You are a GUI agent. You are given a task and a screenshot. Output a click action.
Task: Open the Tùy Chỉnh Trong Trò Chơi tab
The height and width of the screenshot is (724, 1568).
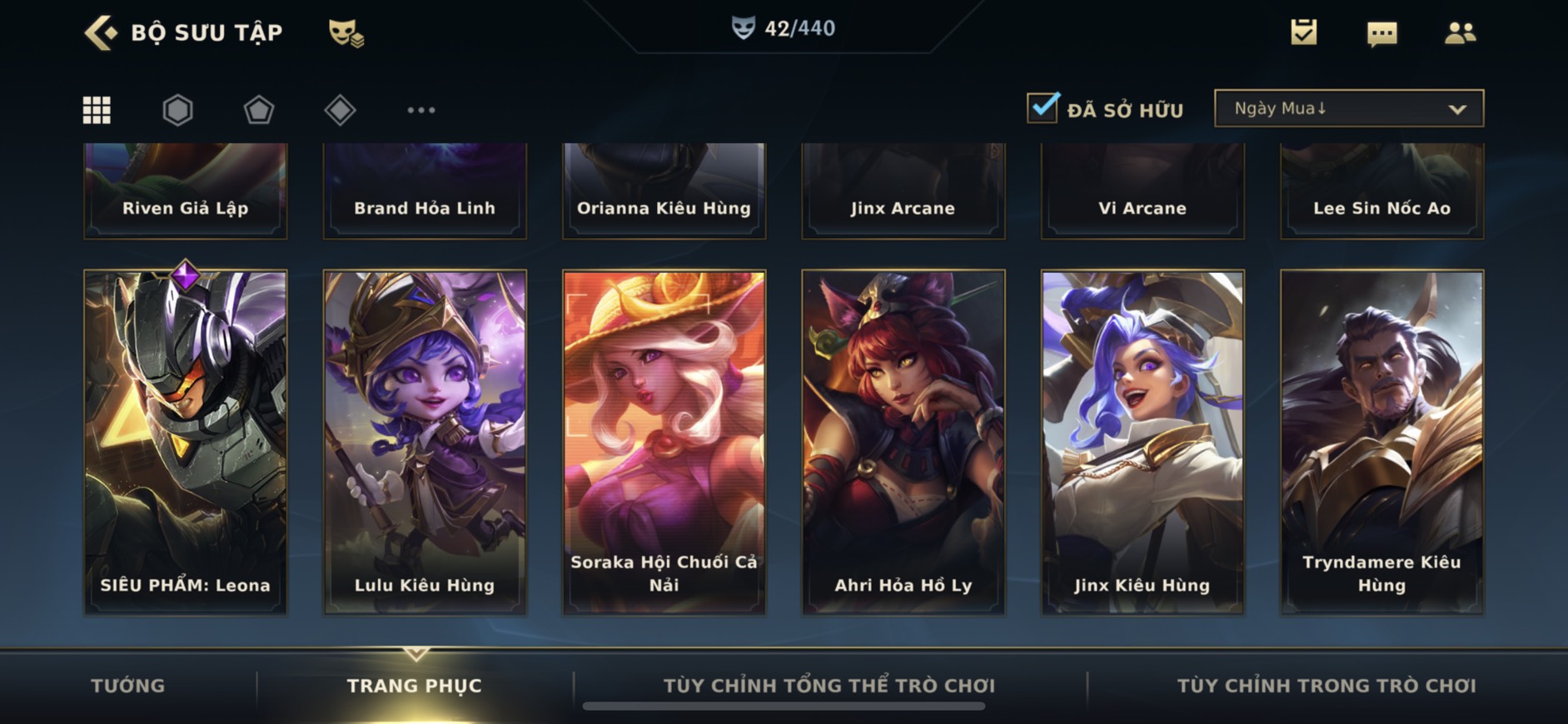coord(1326,686)
